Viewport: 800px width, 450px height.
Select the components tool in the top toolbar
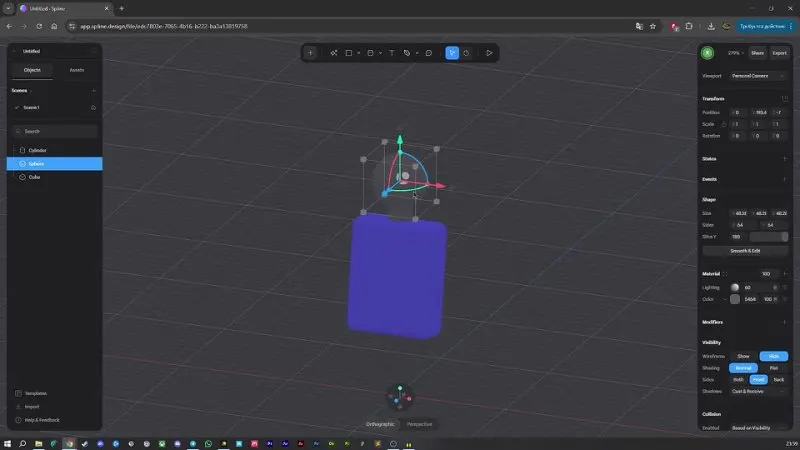pos(334,53)
